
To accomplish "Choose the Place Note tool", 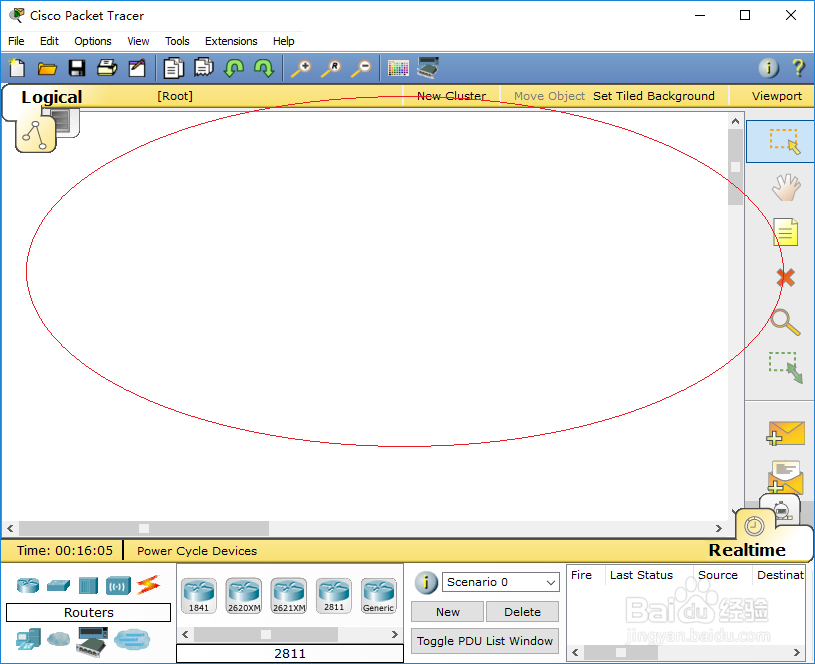I will pos(785,232).
